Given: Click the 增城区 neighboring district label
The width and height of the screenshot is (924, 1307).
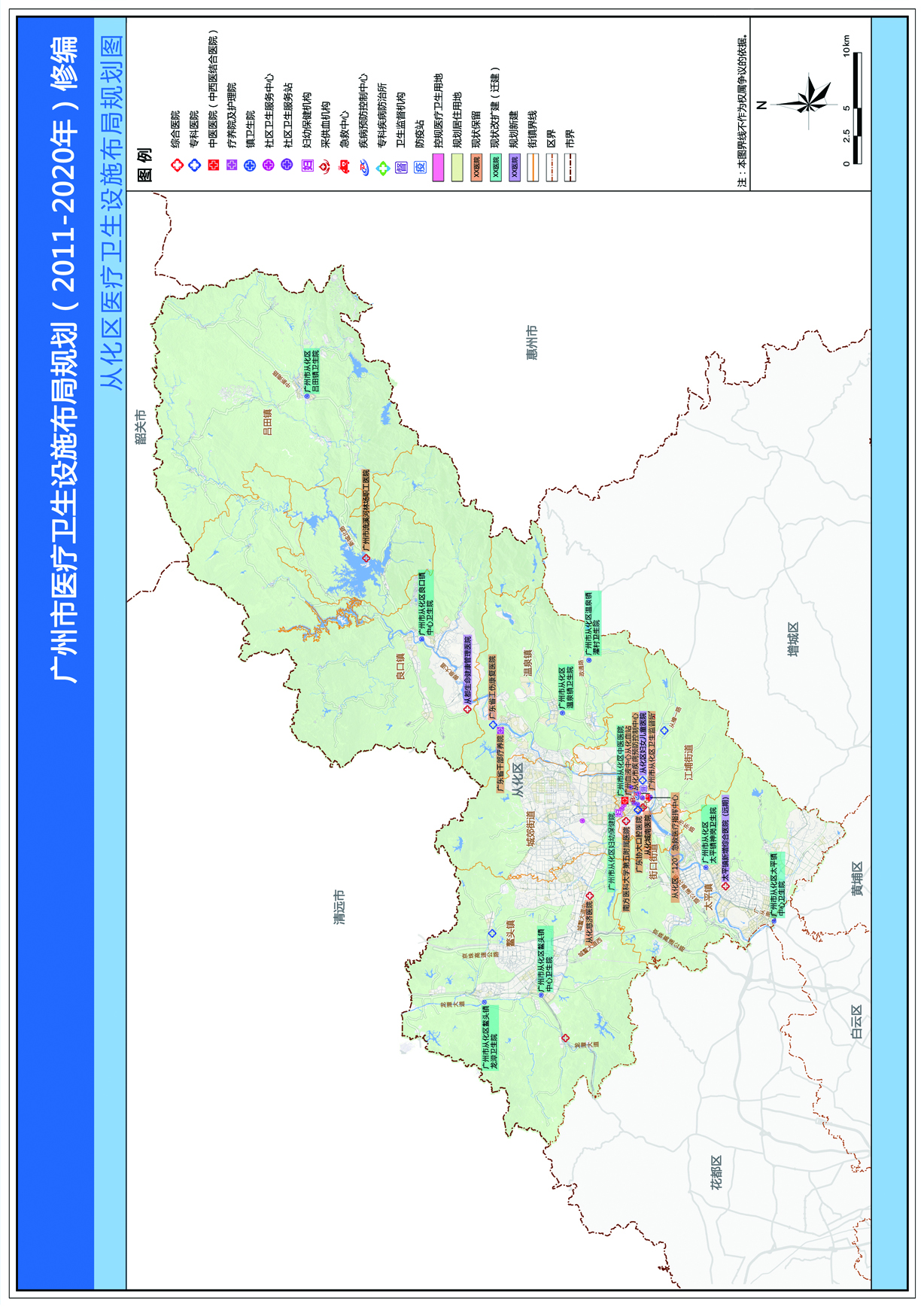Looking at the screenshot, I should click(x=793, y=639).
